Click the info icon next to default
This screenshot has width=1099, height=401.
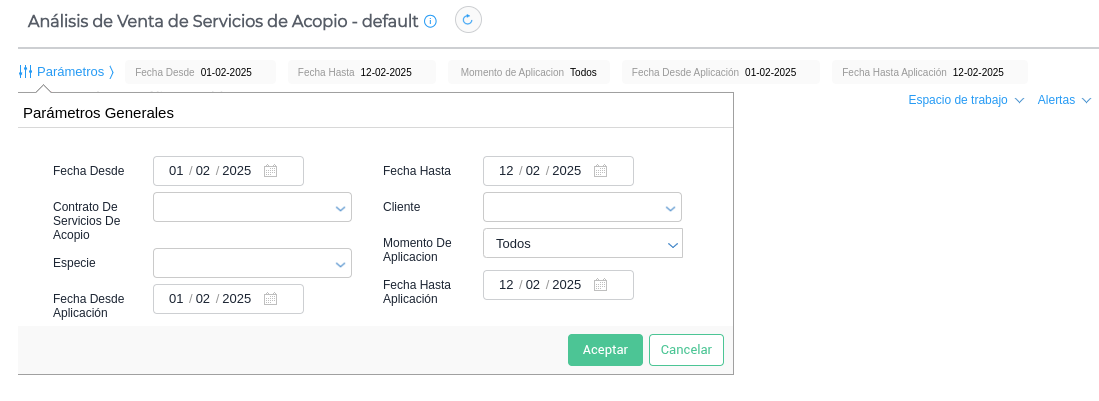click(431, 21)
